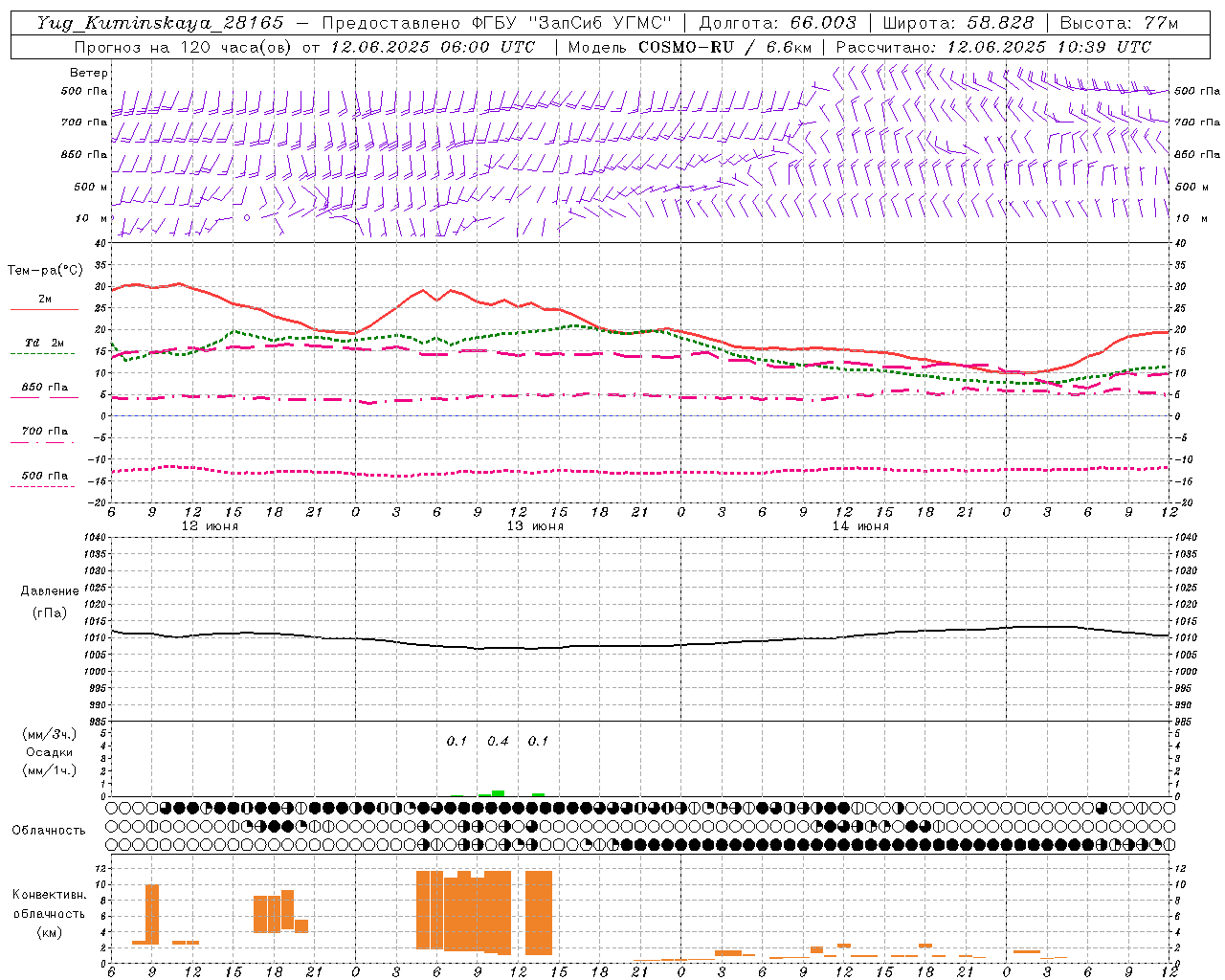1225x980 pixels.
Task: Click the tallest green precipitation bar
Action: 498,793
